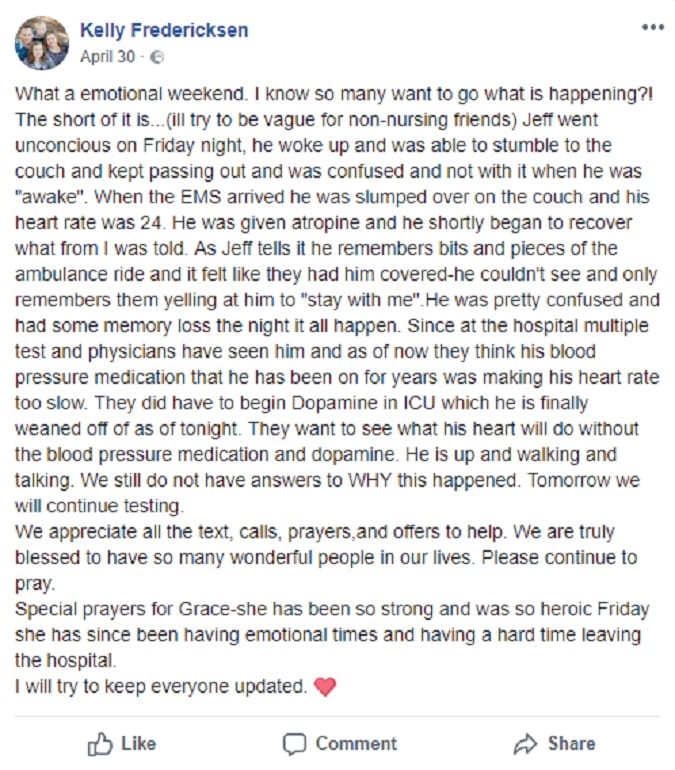The height and width of the screenshot is (770, 675).
Task: Select the Comment text label
Action: pos(356,743)
